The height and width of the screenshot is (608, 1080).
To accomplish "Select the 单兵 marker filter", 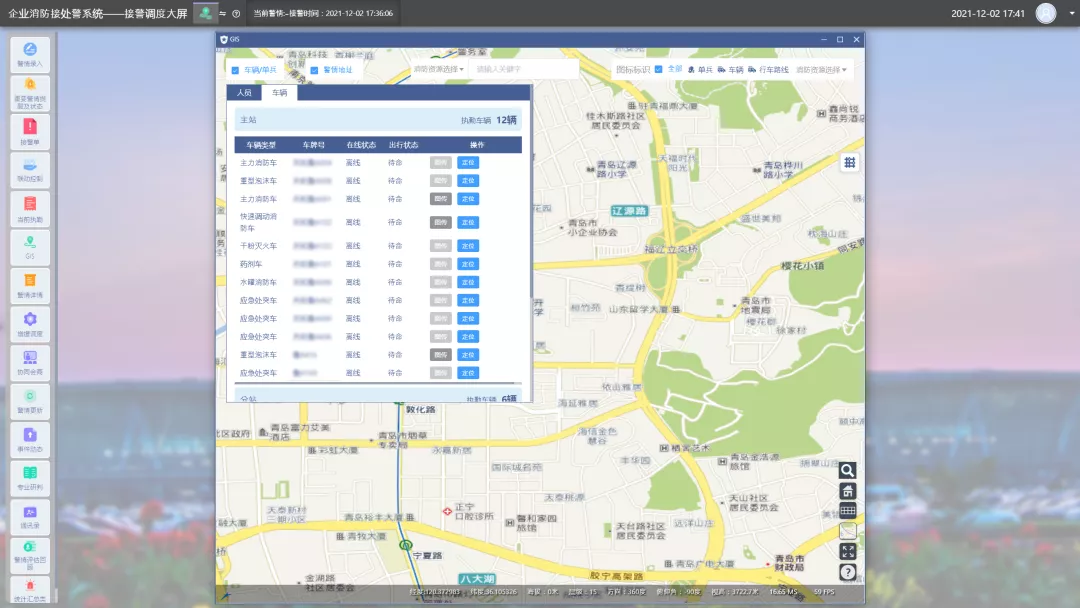I will [700, 70].
